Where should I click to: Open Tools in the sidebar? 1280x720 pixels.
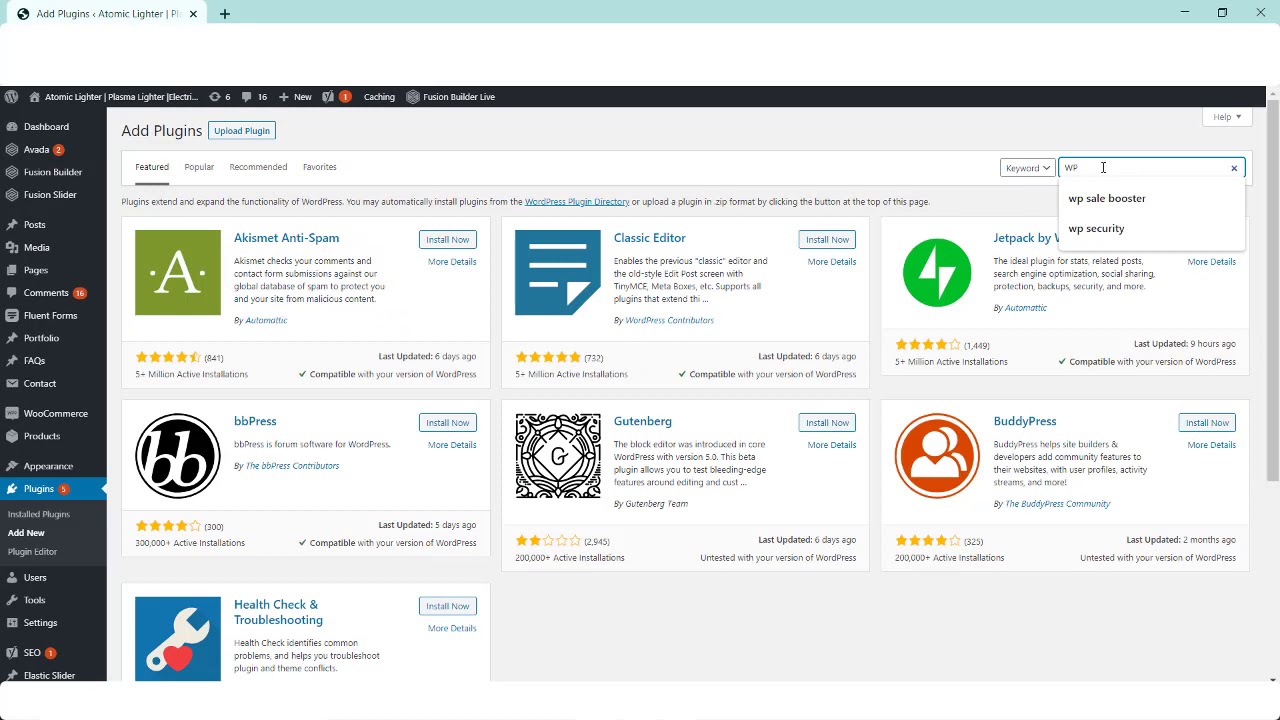point(34,600)
